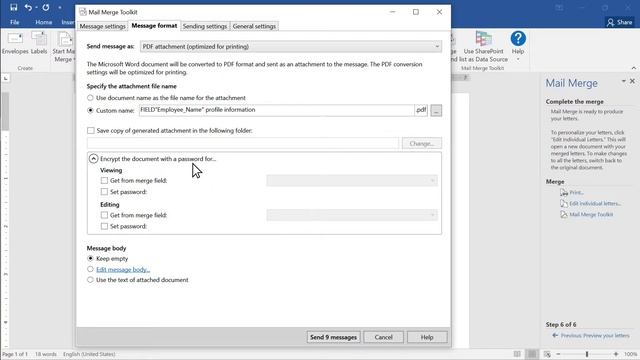640x360 pixels.
Task: Switch to General settings tab
Action: [254, 26]
